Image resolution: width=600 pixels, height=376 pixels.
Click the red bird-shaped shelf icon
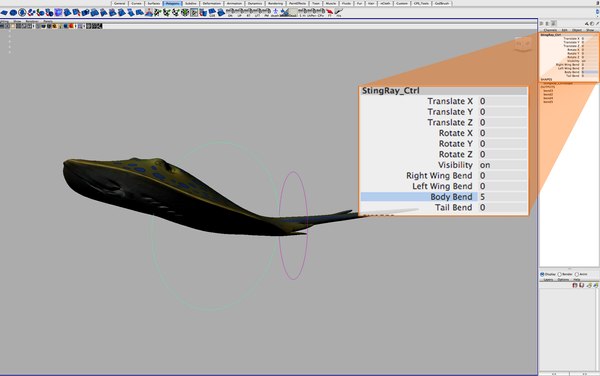click(329, 12)
